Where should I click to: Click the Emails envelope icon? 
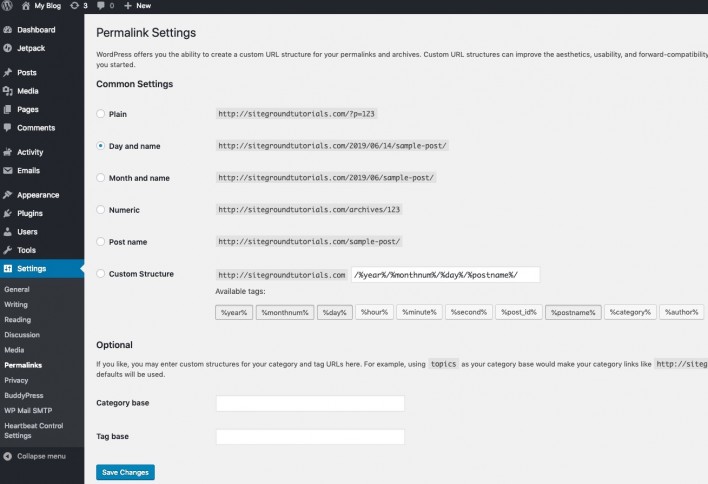pyautogui.click(x=7, y=171)
